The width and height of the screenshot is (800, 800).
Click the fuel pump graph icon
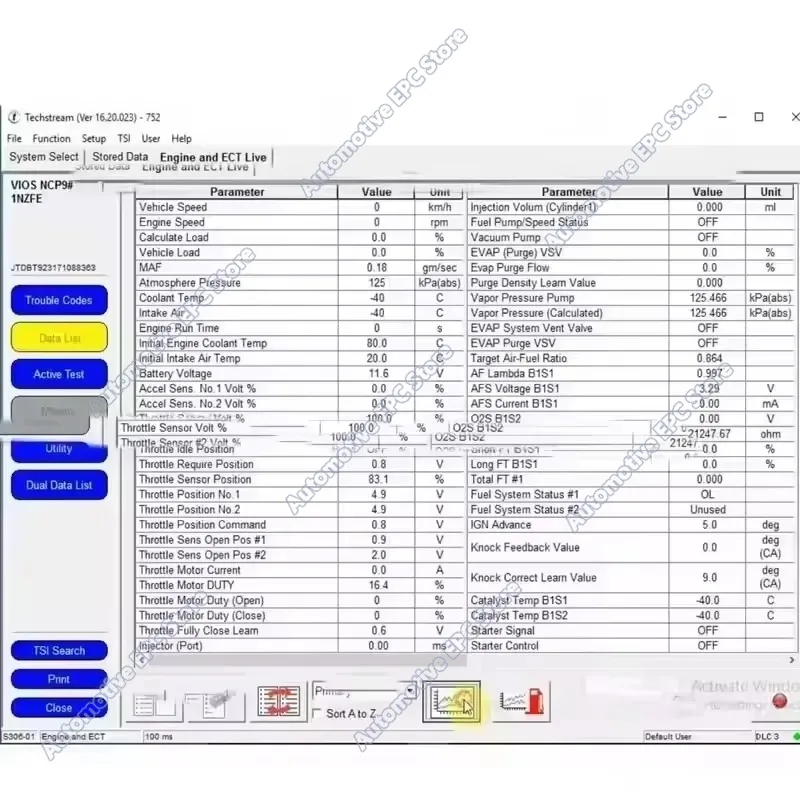tap(521, 702)
